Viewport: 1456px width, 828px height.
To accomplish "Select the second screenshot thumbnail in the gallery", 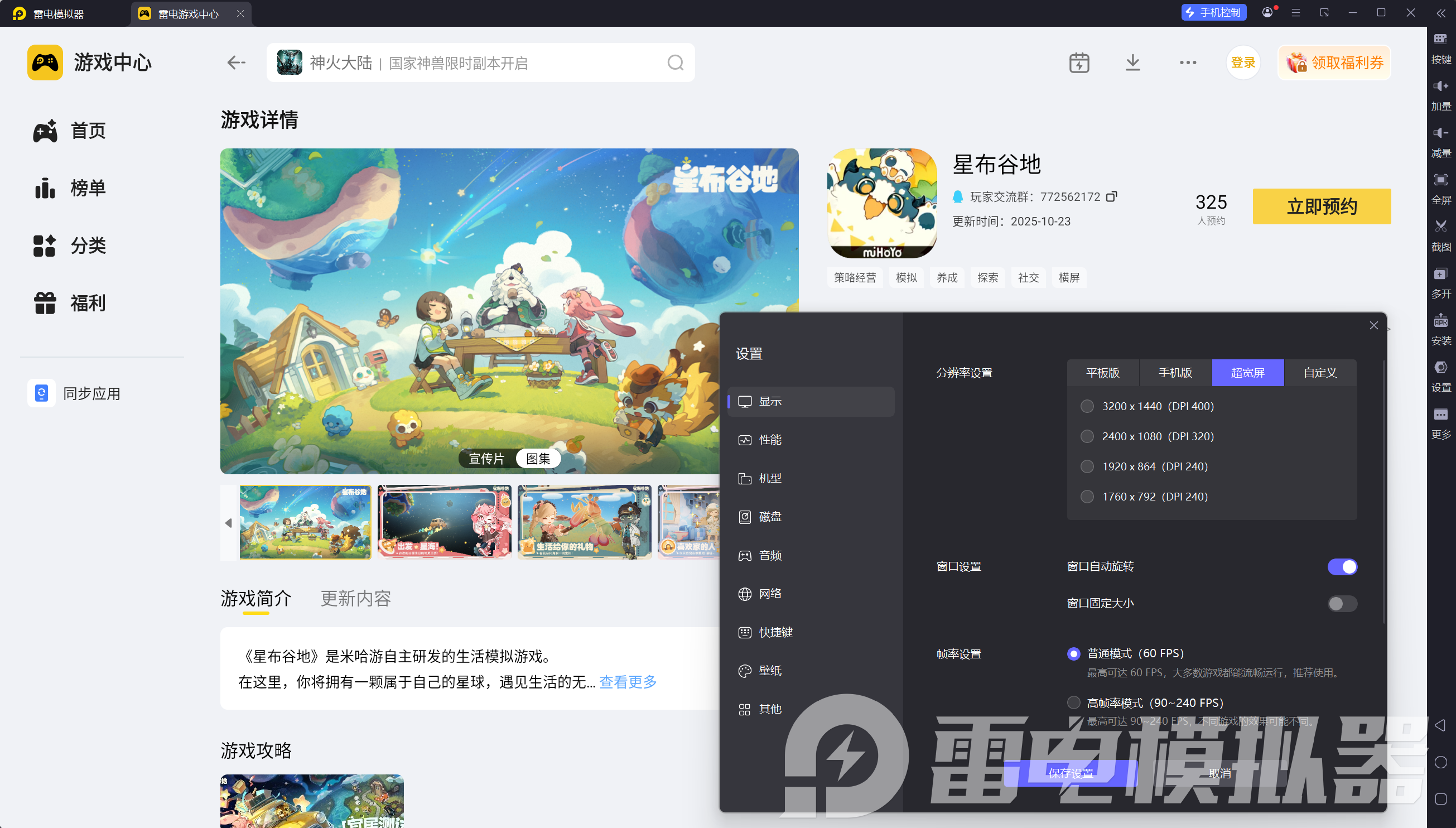I will [444, 522].
